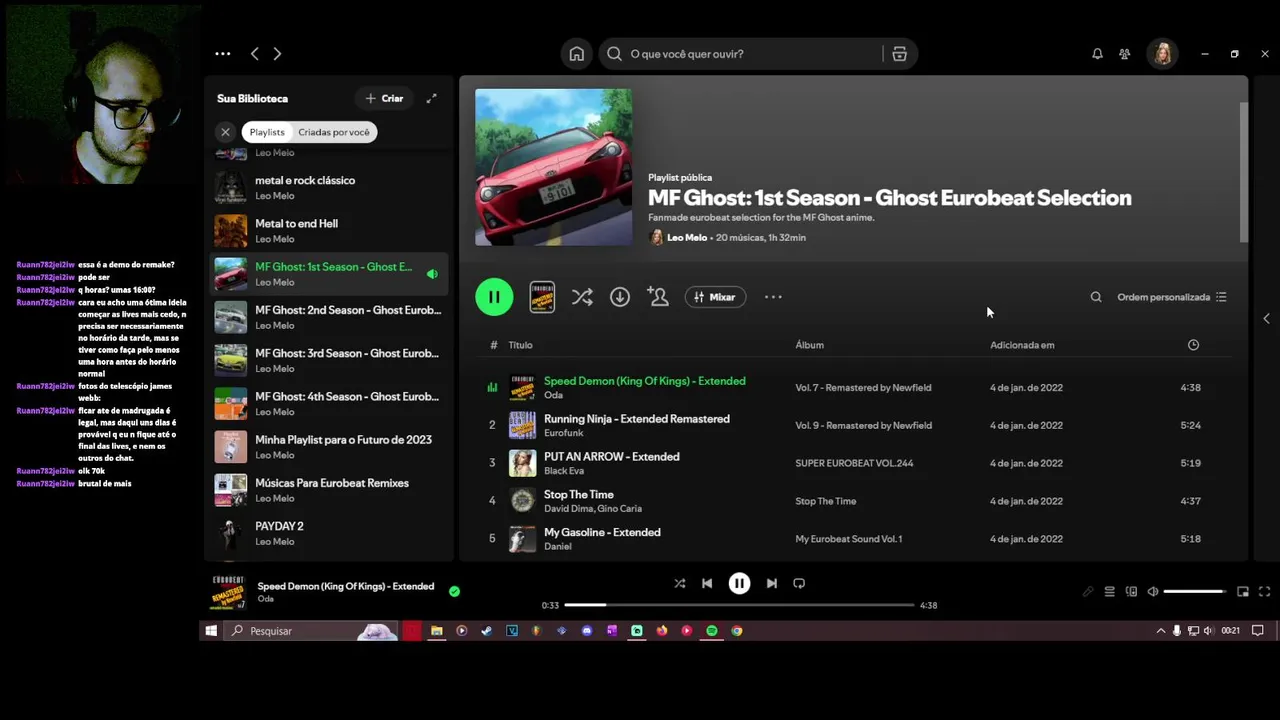Toggle the Playlists filter chip

[x=267, y=132]
